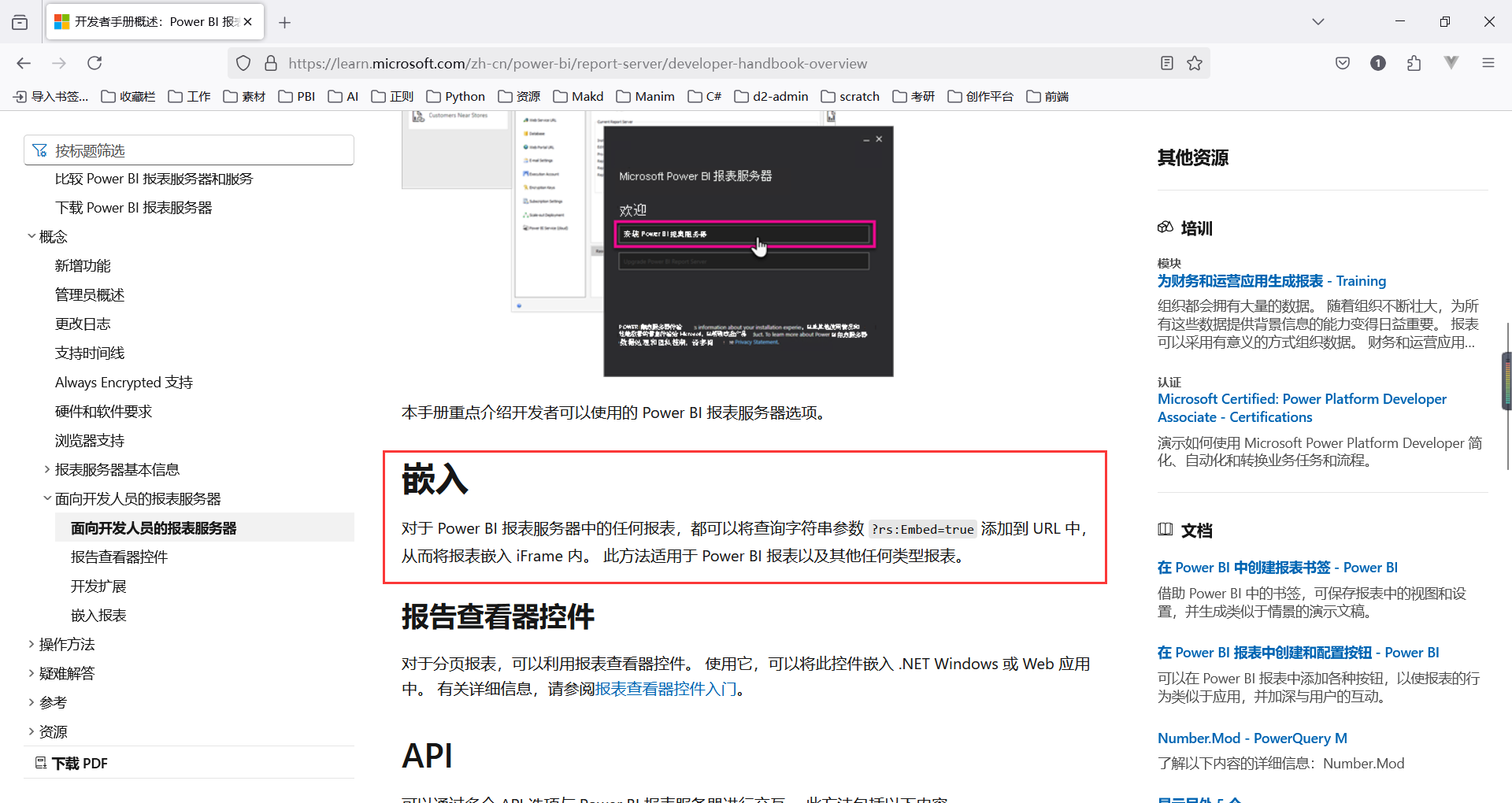Image resolution: width=1512 pixels, height=803 pixels.
Task: Open the scratch bookmarks folder
Action: [850, 96]
